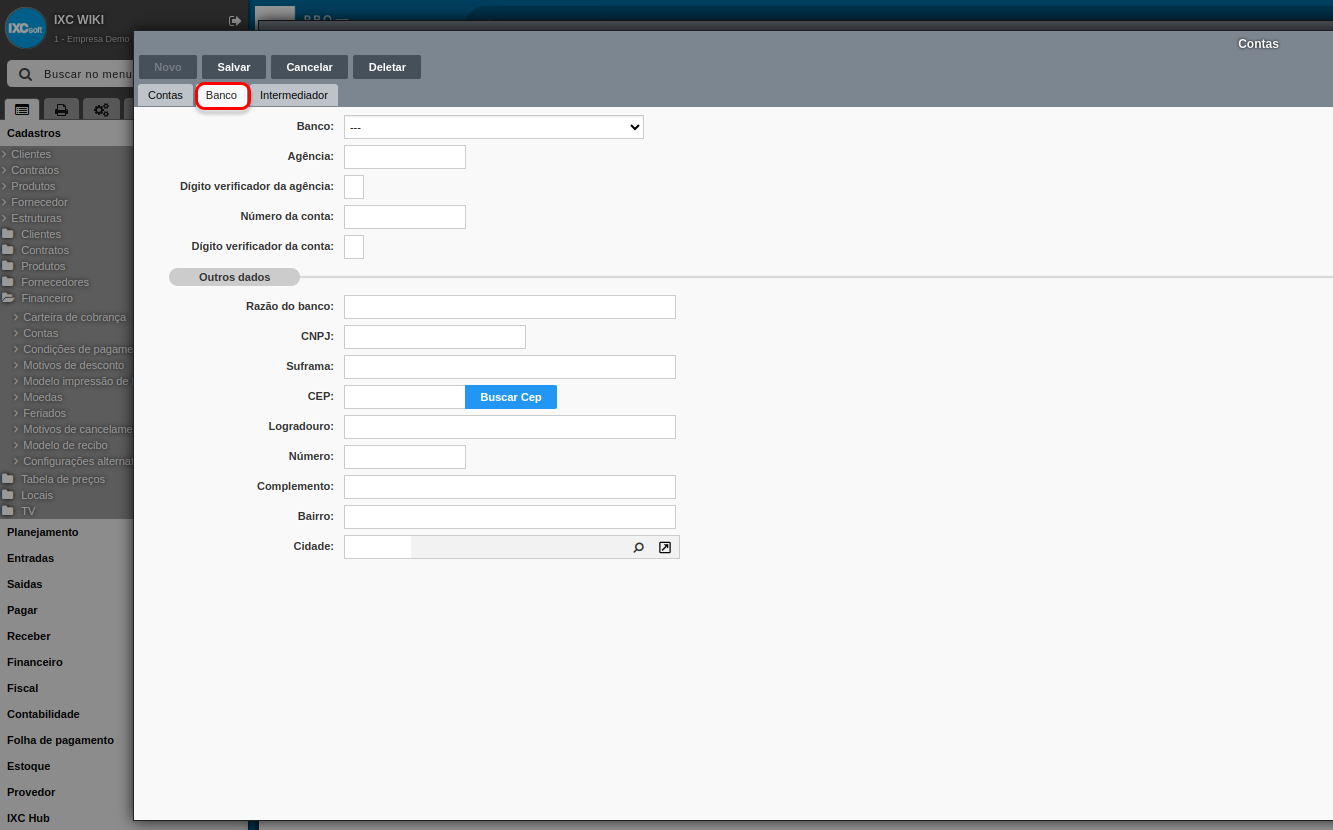The image size is (1333, 830).
Task: Open the Pagar menu section
Action: (x=22, y=610)
